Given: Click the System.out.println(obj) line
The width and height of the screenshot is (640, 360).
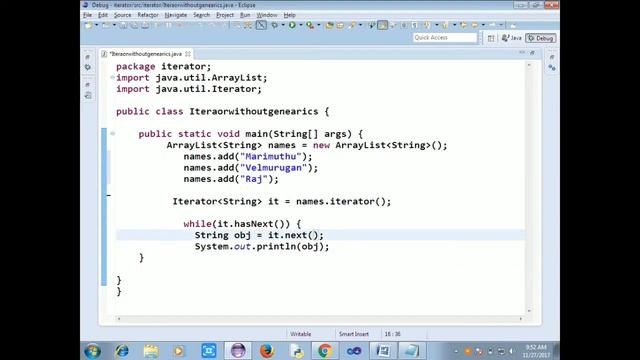Looking at the screenshot, I should 262,247.
